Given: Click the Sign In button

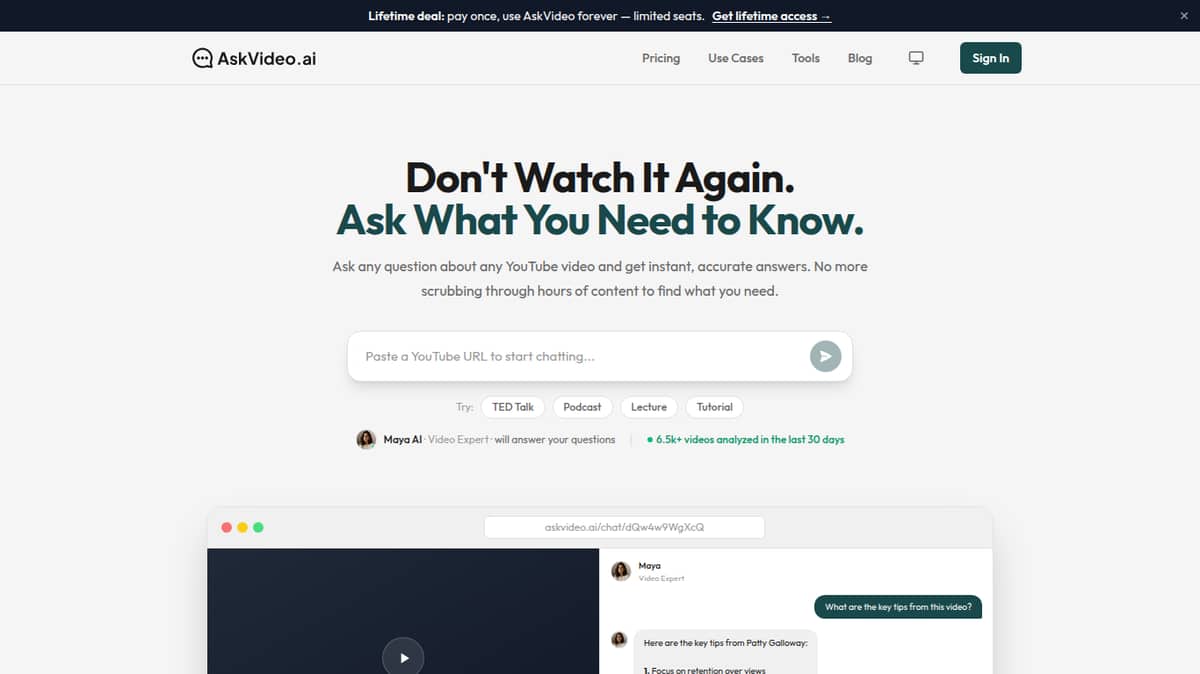Looking at the screenshot, I should pos(991,58).
